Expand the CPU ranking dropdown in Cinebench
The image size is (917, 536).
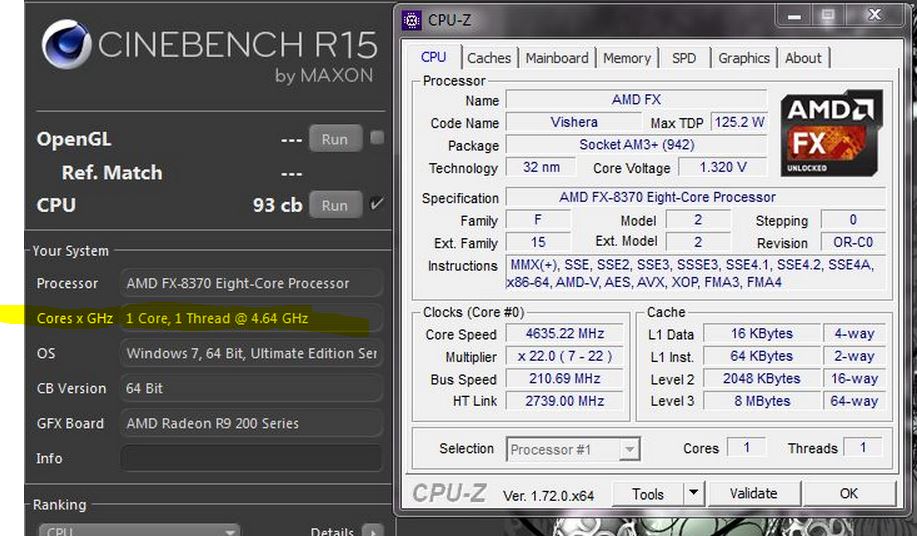tap(139, 531)
